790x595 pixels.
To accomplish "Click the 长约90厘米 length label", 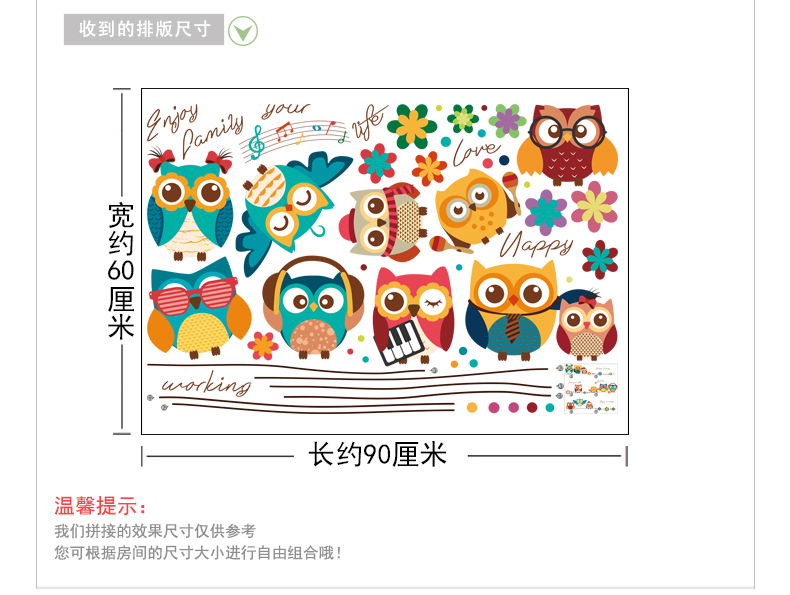I will [377, 454].
